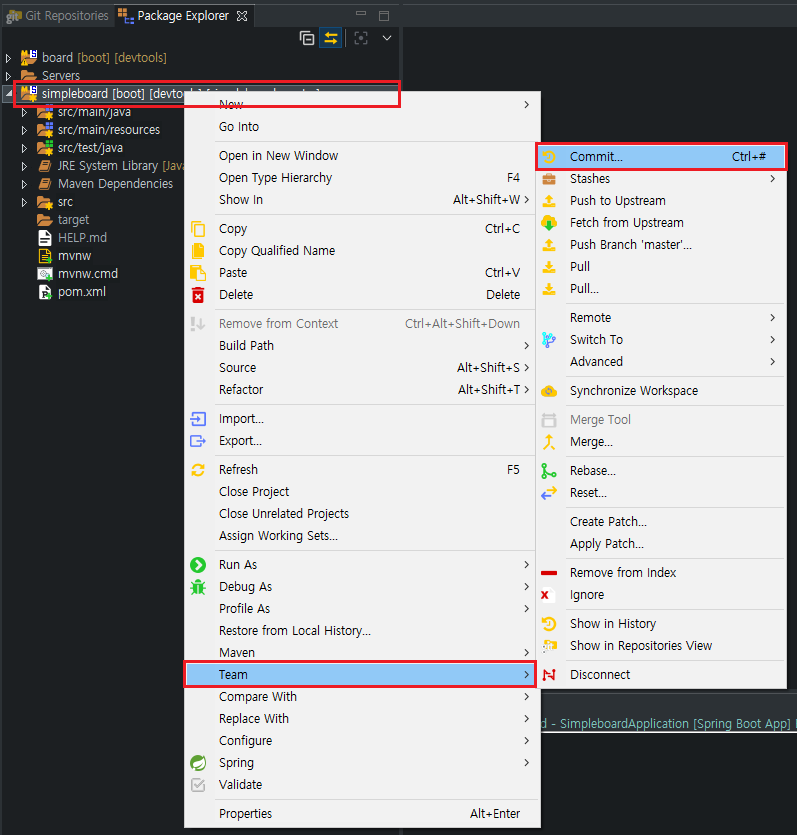Click SimpleboardApplication [Spring Boot App] console label
The image size is (797, 835).
pos(675,724)
